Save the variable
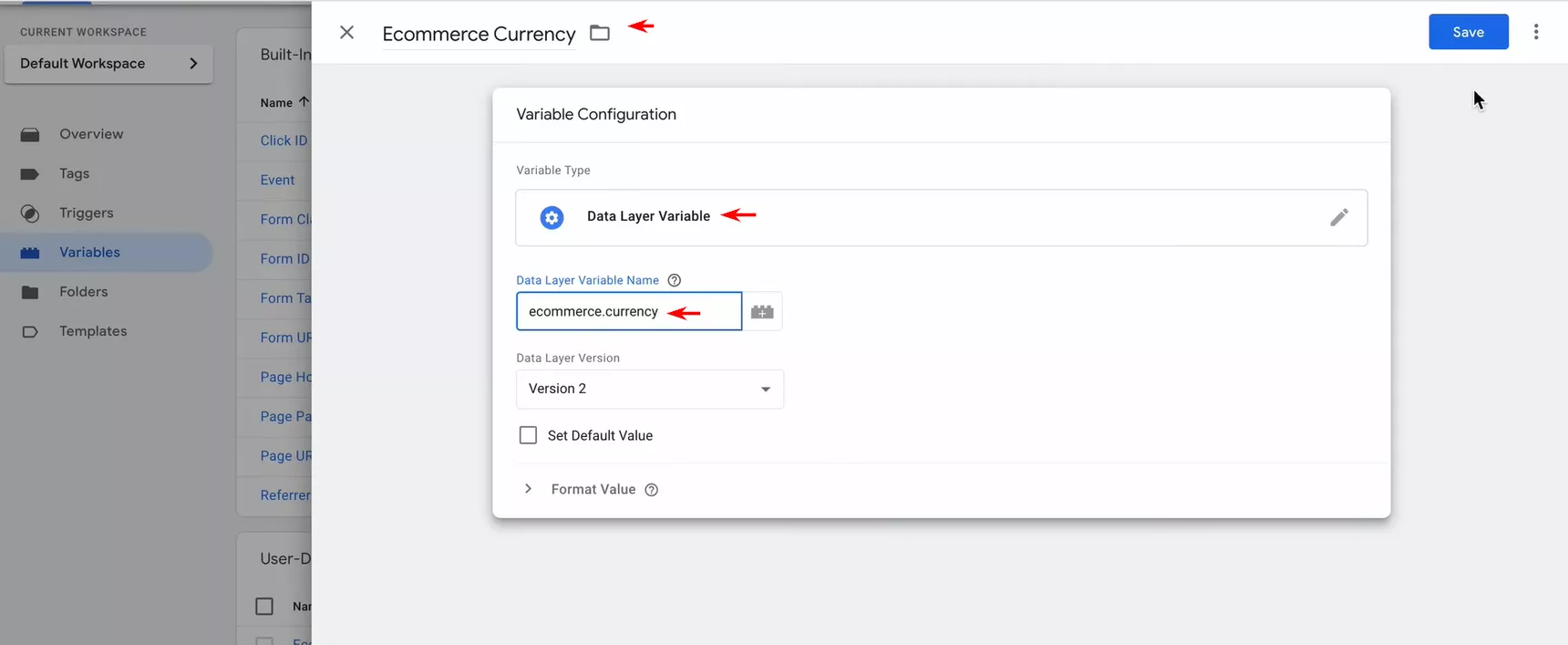Image resolution: width=1568 pixels, height=645 pixels. [1468, 32]
